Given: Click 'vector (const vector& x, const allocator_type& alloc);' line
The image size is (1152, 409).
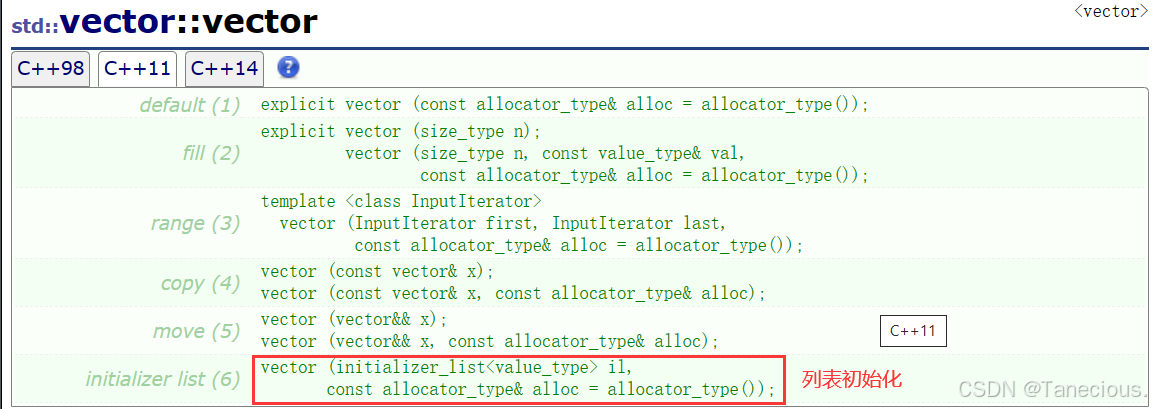Looking at the screenshot, I should pyautogui.click(x=513, y=294).
